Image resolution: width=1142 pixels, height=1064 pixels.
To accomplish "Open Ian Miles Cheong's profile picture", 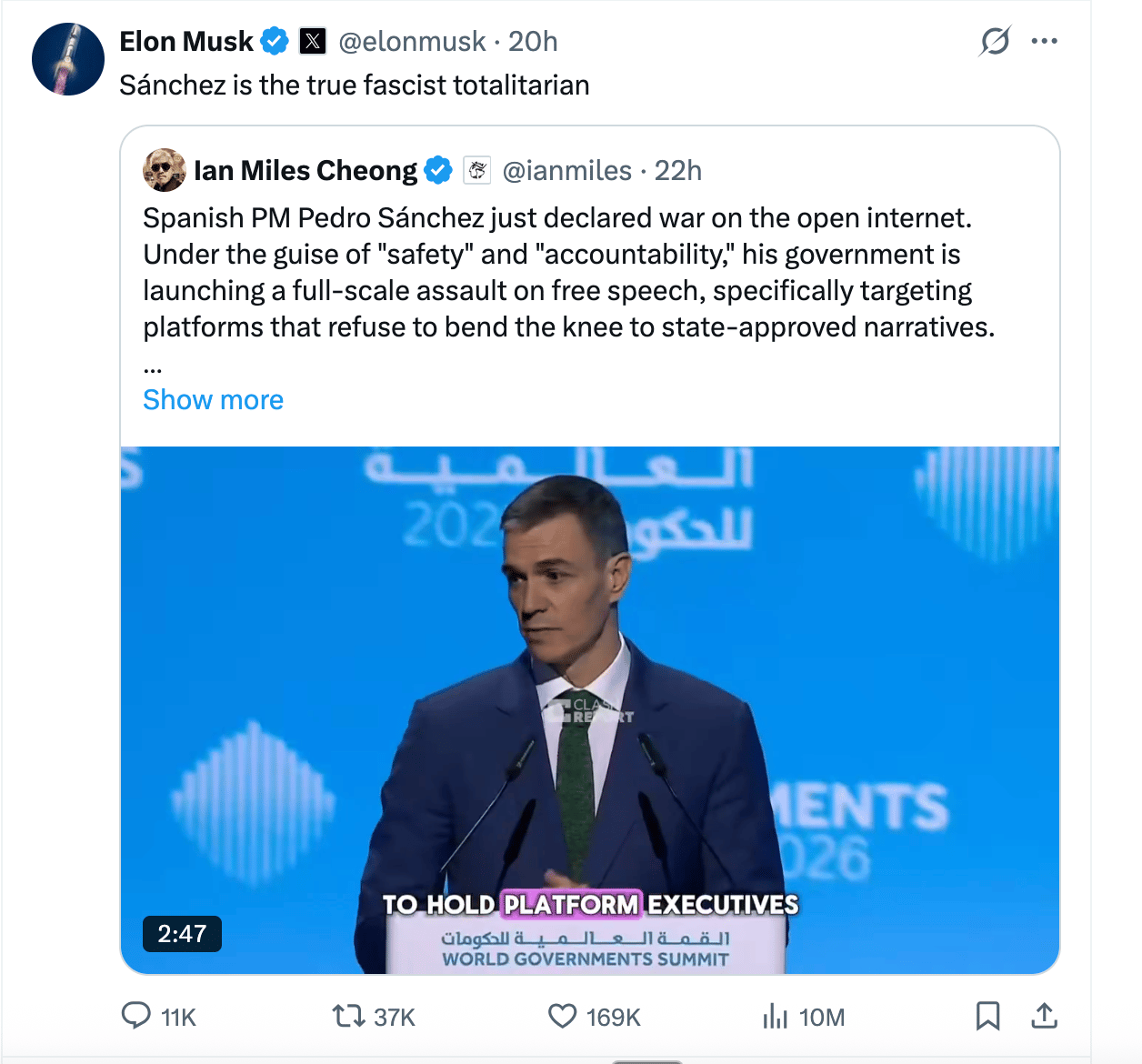I will click(165, 170).
